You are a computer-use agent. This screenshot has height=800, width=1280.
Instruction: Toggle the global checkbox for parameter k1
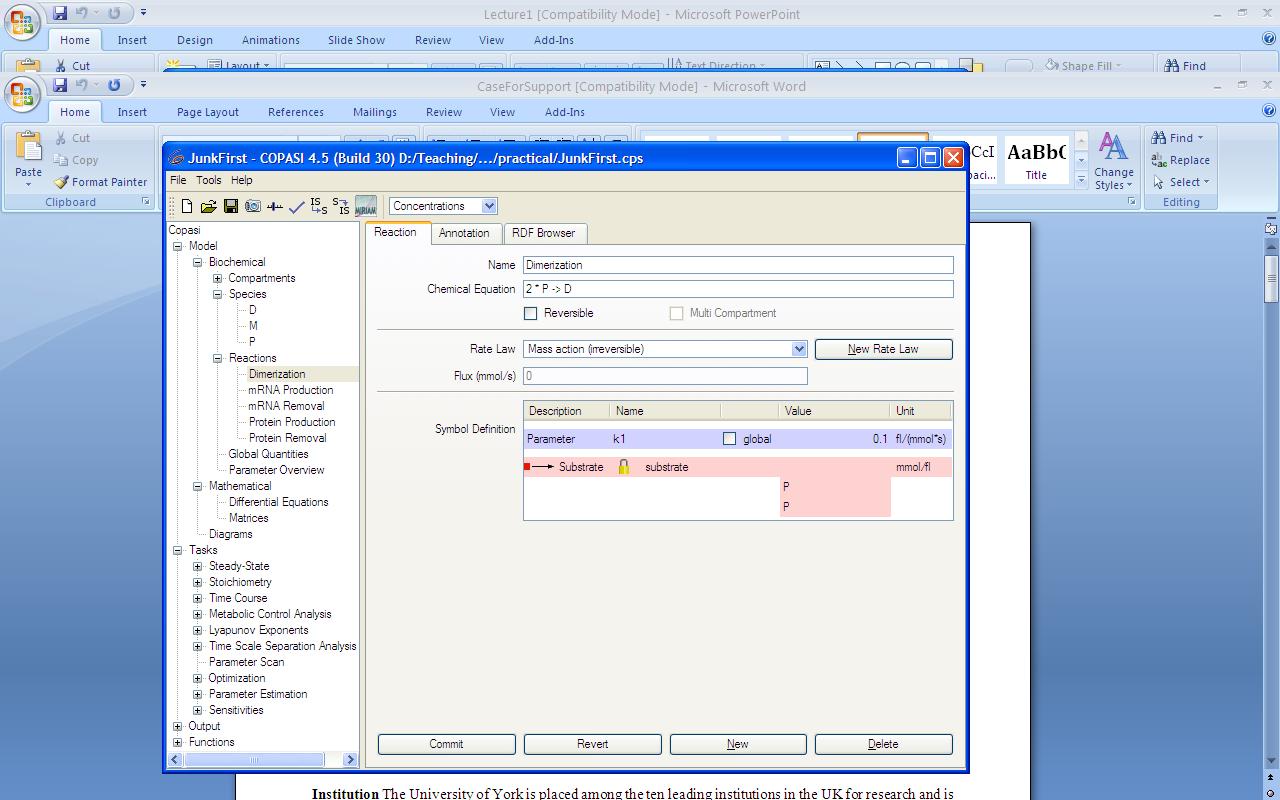[729, 439]
